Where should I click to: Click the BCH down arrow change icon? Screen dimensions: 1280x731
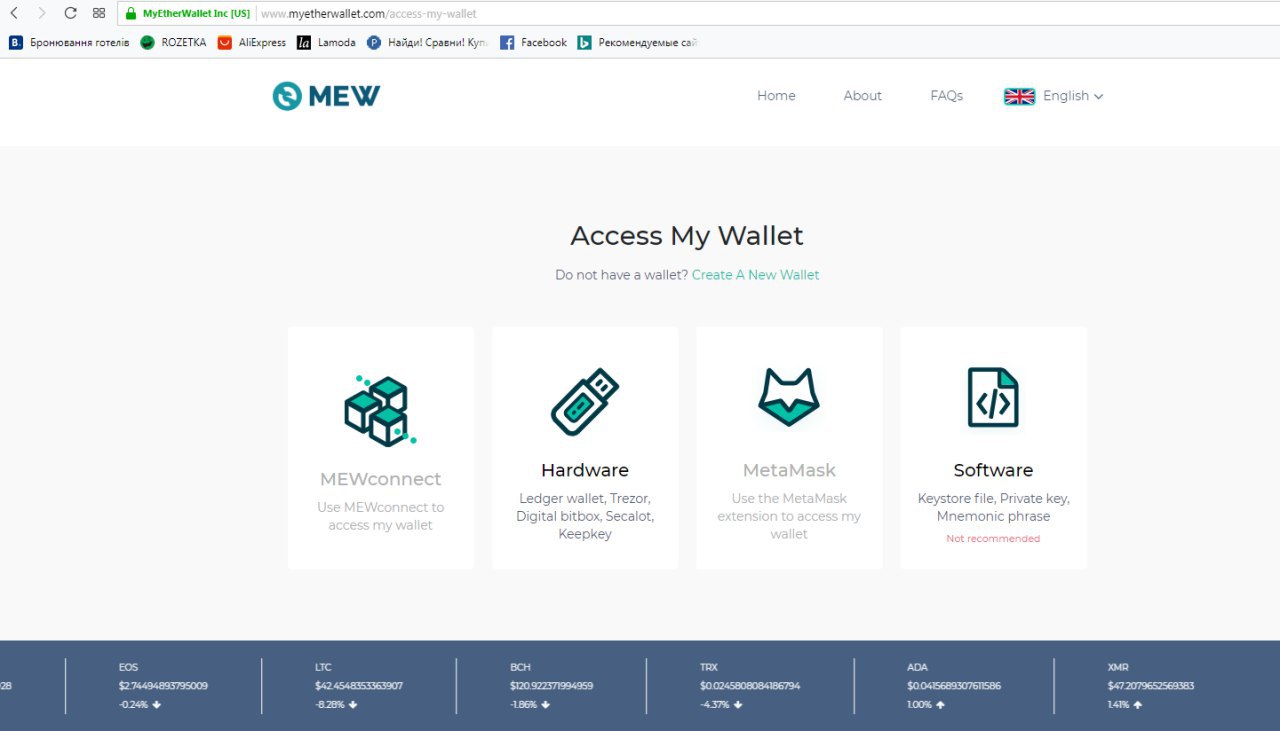[x=548, y=705]
